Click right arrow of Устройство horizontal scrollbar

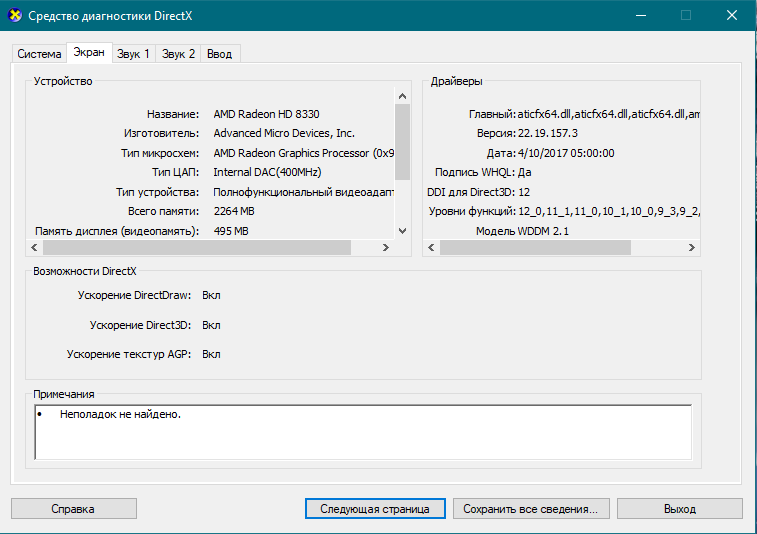click(x=387, y=247)
